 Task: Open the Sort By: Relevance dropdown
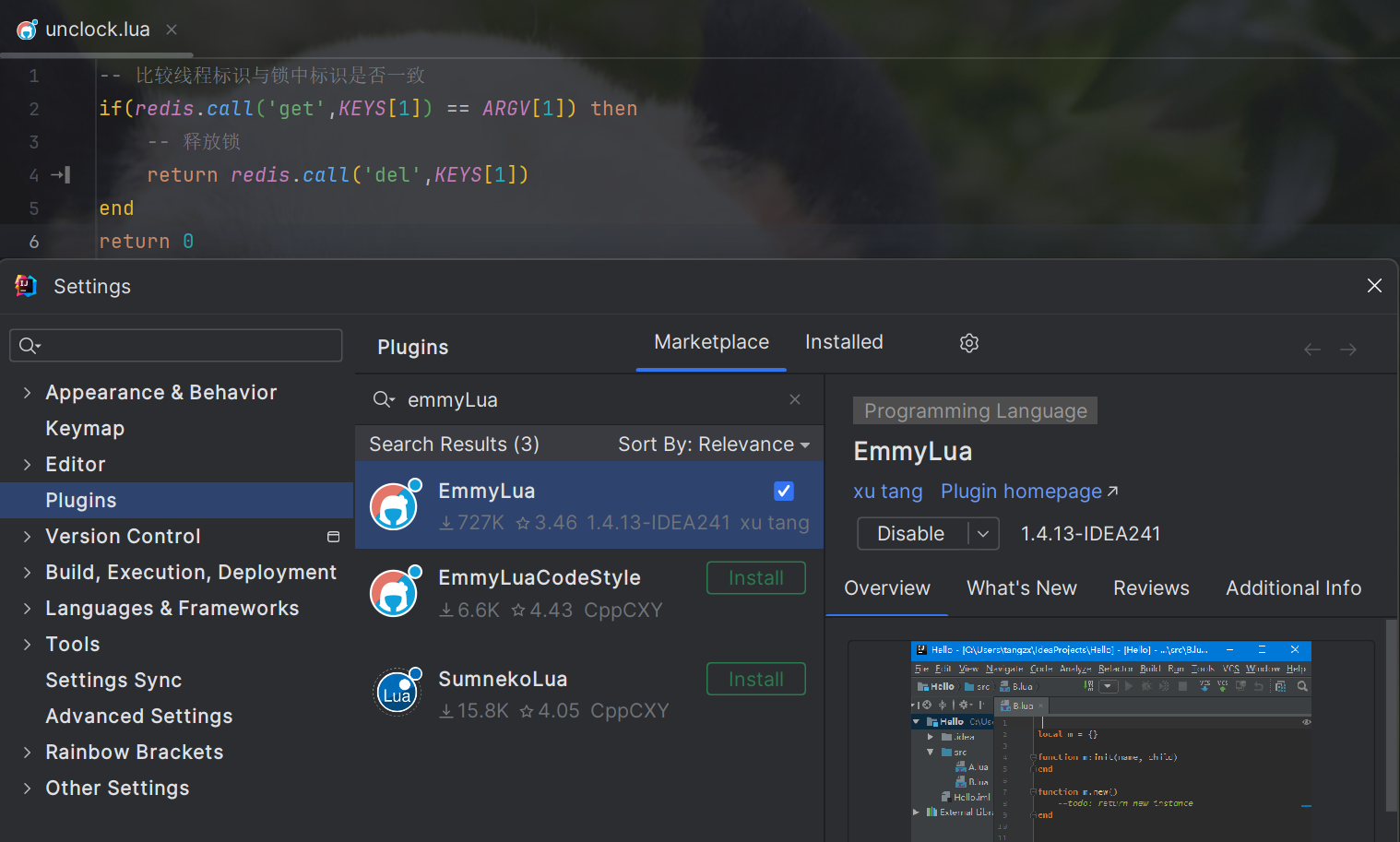(714, 445)
